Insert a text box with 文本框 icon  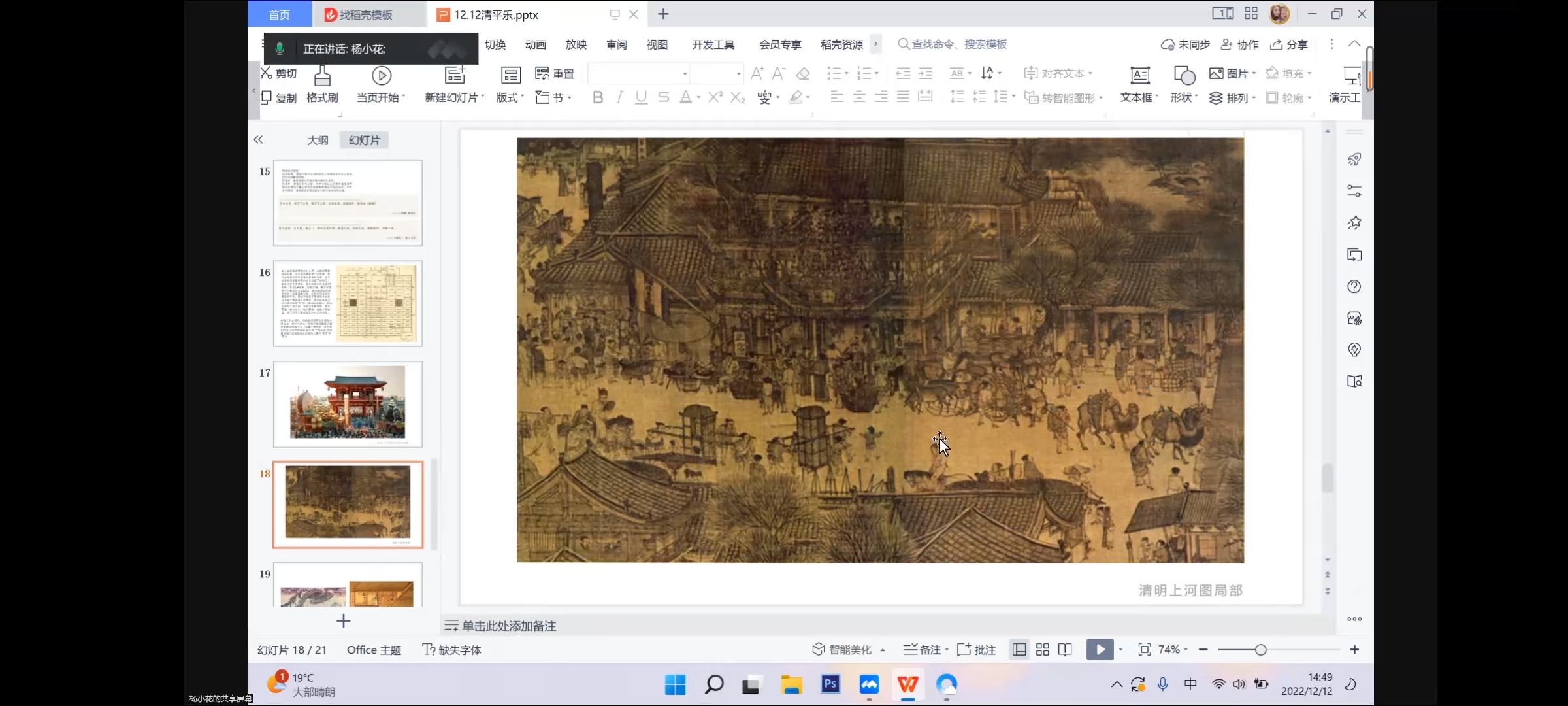click(1140, 75)
